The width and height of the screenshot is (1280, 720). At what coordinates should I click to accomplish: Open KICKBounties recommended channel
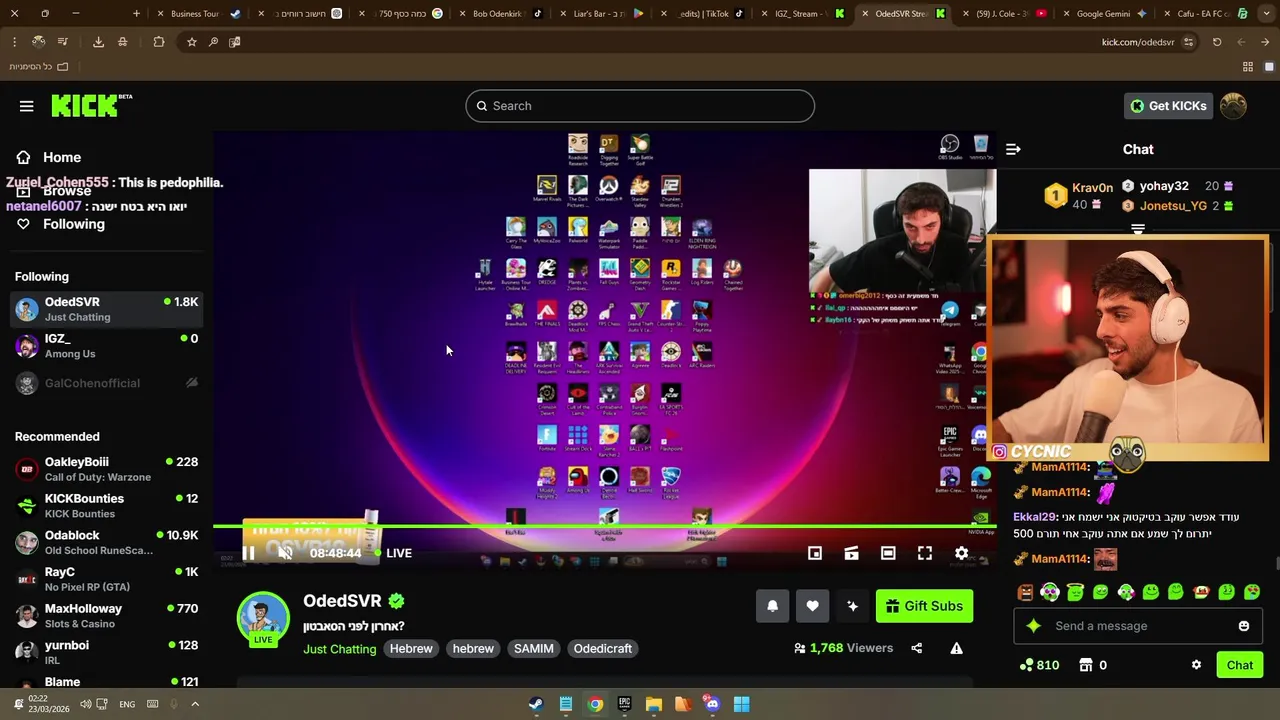click(x=107, y=506)
